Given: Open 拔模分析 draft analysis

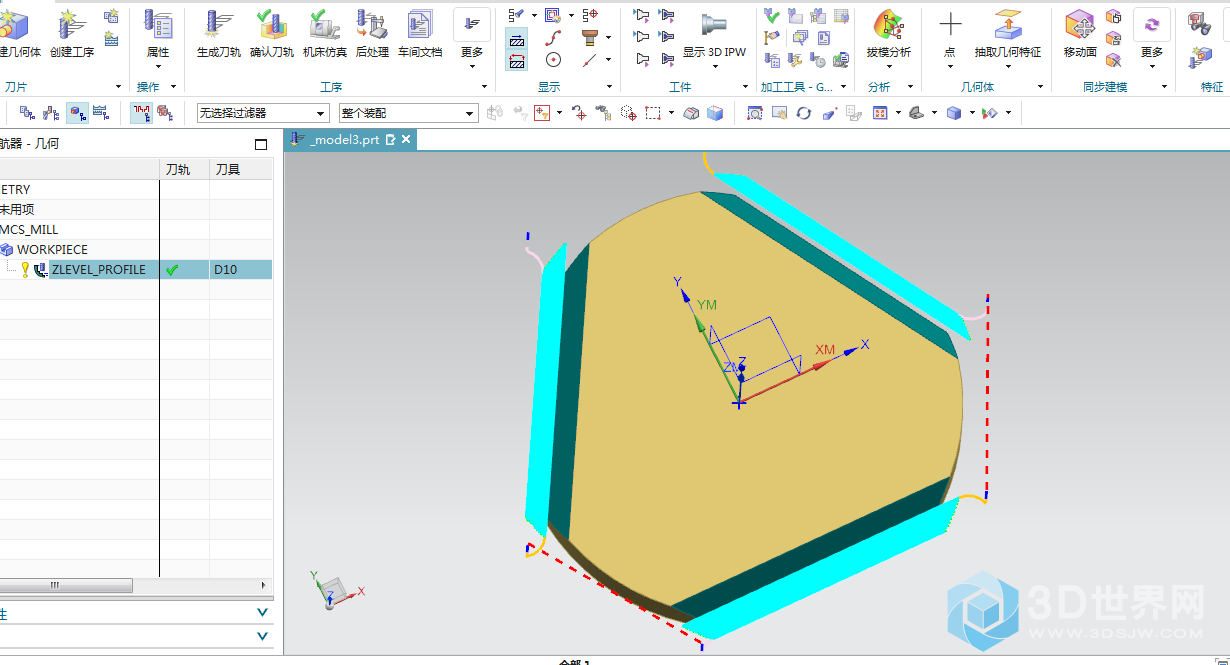Looking at the screenshot, I should tap(888, 33).
